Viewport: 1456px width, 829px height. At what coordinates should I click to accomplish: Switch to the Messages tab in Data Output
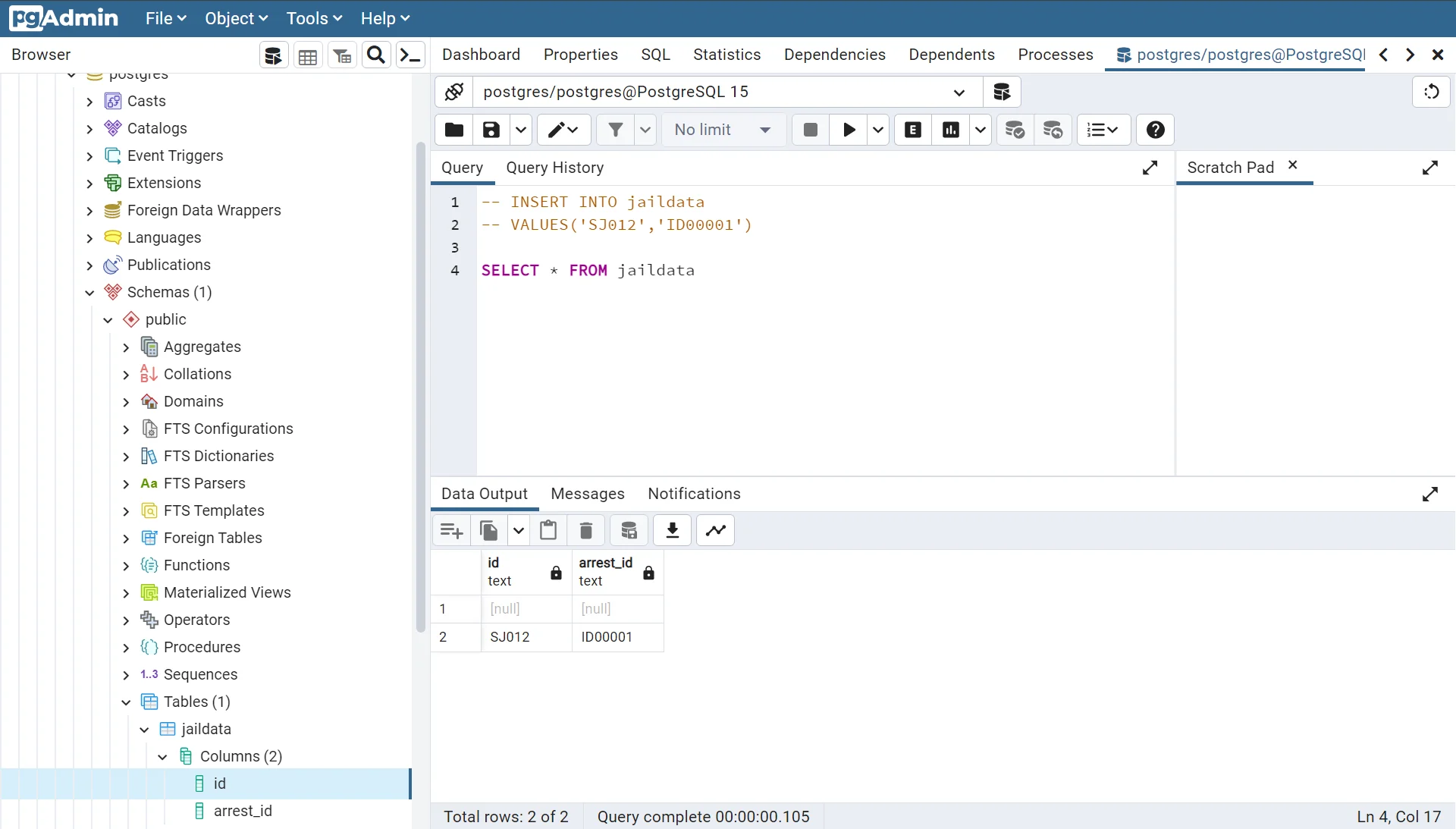coord(588,494)
